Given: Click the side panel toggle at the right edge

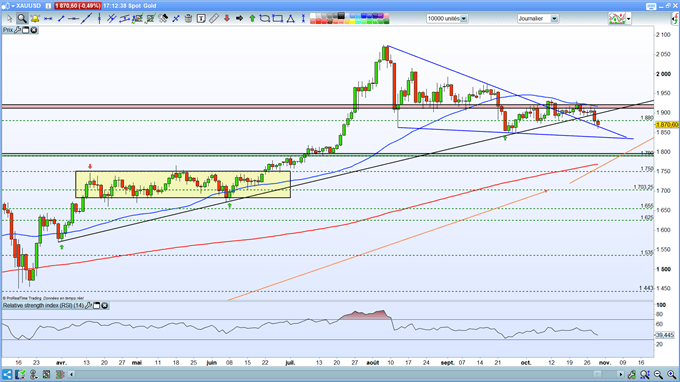Looking at the screenshot, I should click(675, 19).
